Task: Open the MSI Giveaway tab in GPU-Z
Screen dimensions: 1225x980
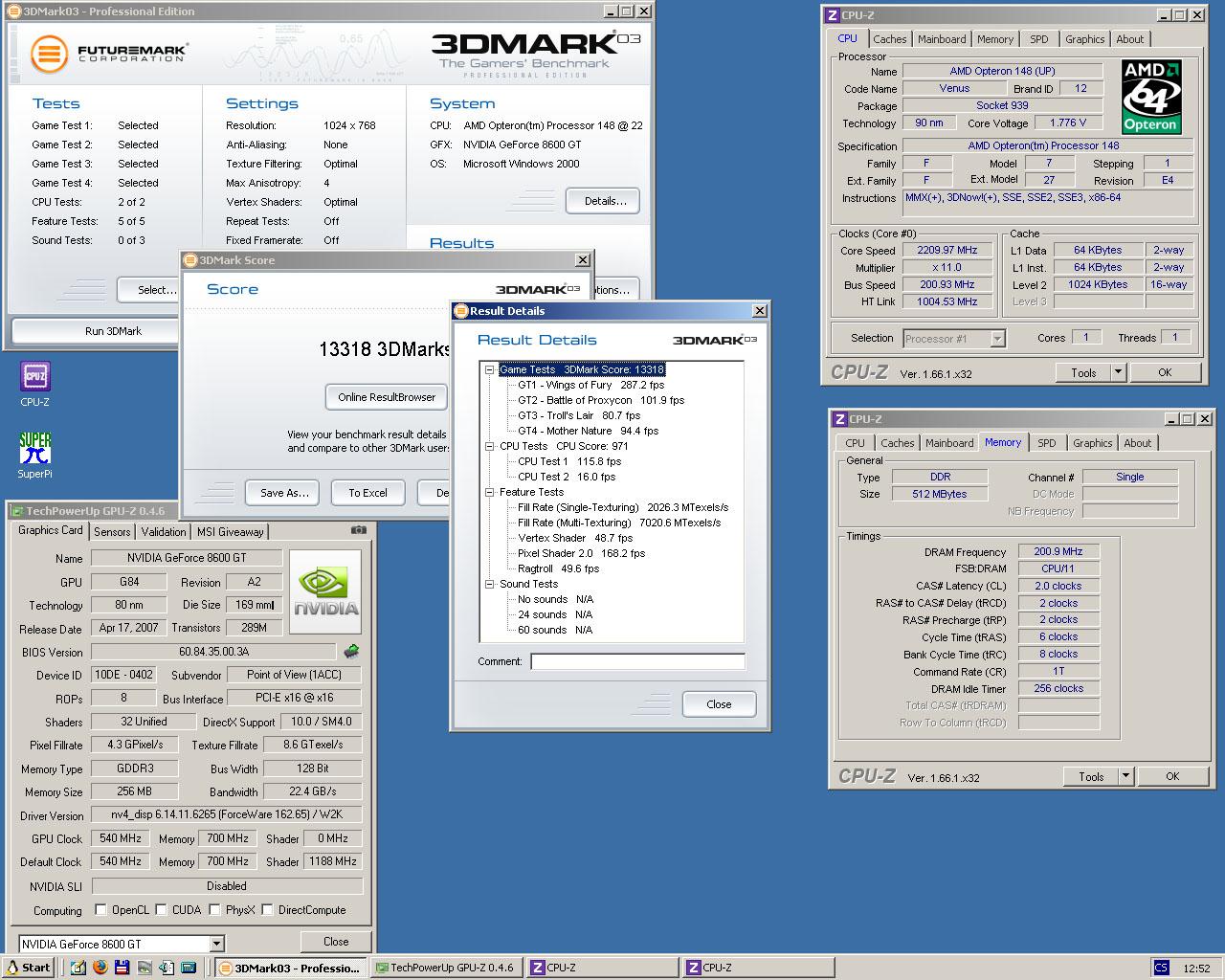Action: (x=230, y=532)
